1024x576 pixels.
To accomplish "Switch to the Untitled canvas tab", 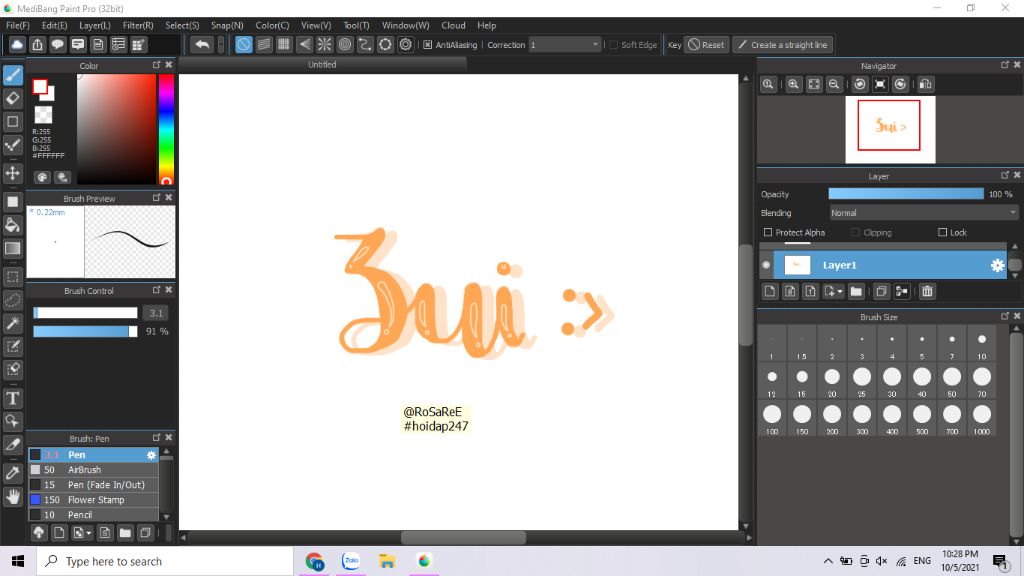I will tap(322, 64).
